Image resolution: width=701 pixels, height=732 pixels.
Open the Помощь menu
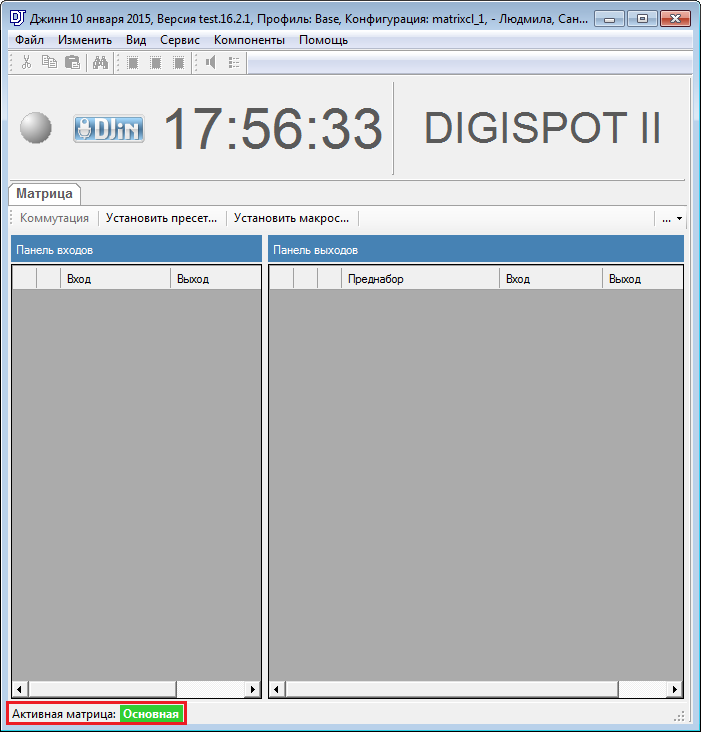pyautogui.click(x=323, y=40)
